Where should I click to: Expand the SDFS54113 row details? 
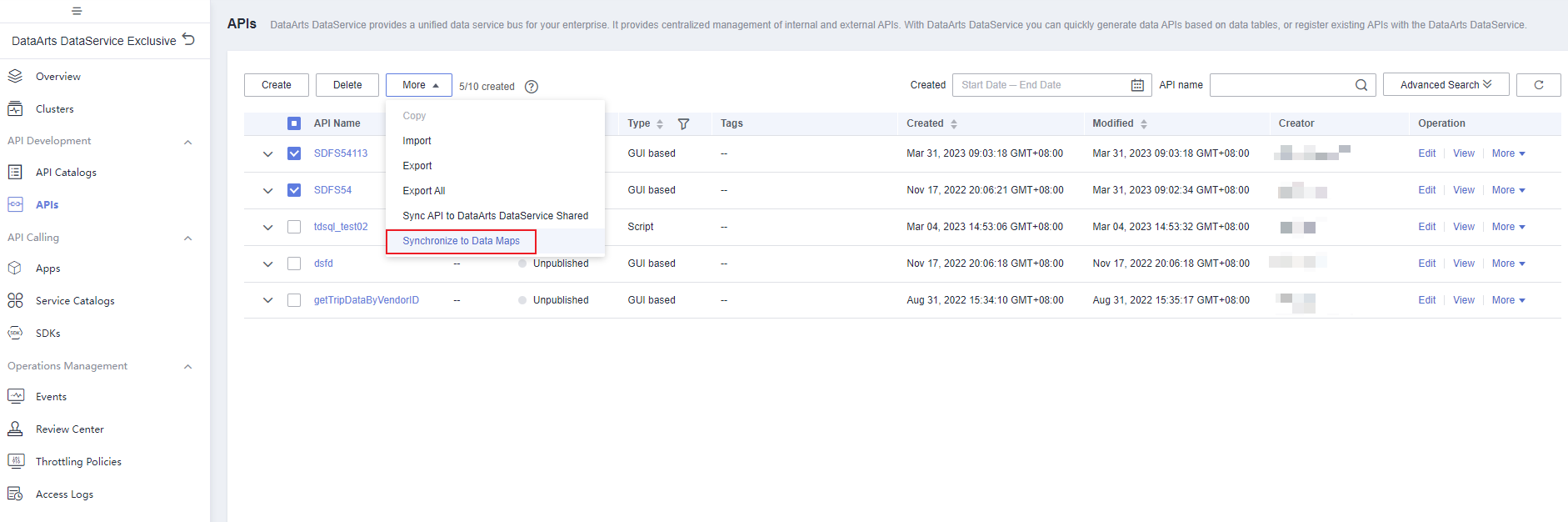pos(267,154)
